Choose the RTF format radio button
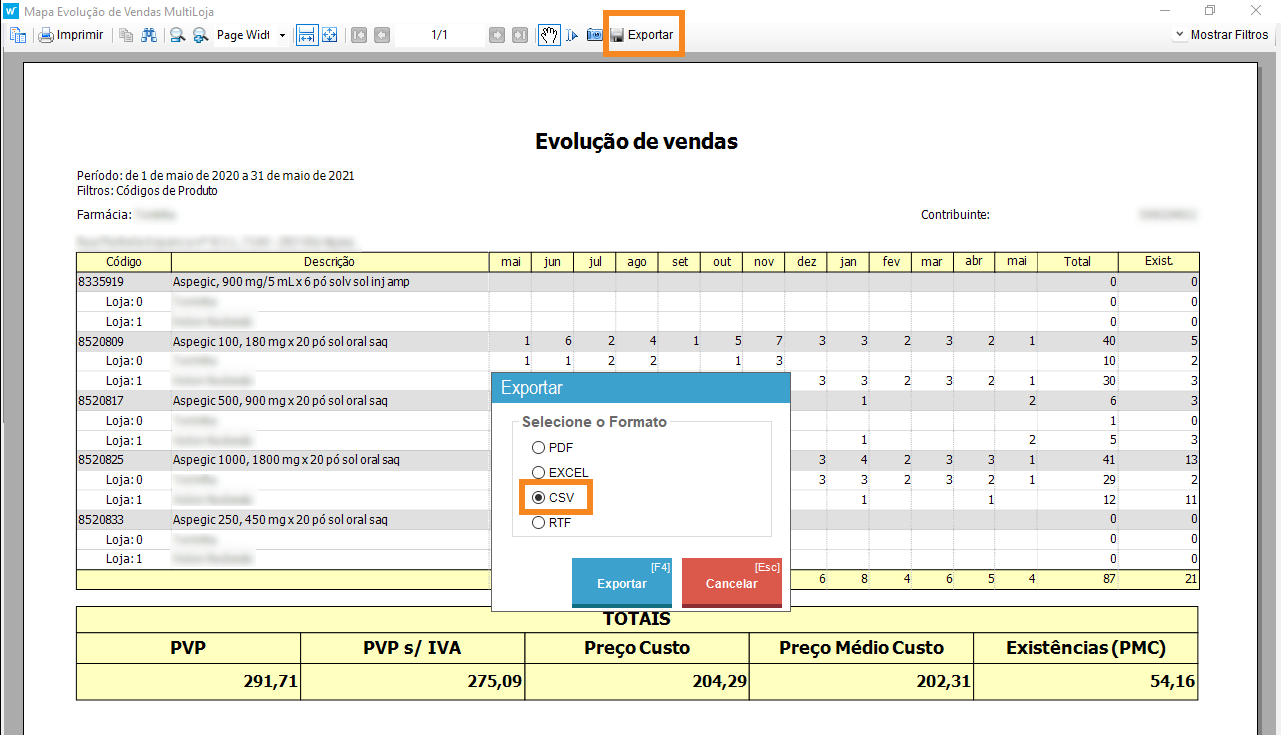This screenshot has height=735, width=1281. [x=539, y=522]
